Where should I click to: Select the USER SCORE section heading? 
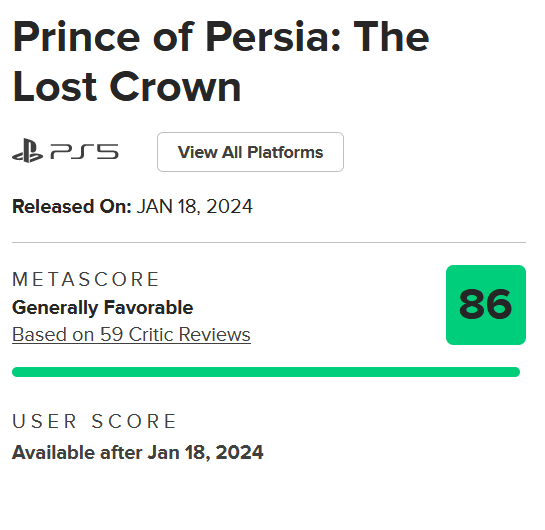tap(95, 421)
